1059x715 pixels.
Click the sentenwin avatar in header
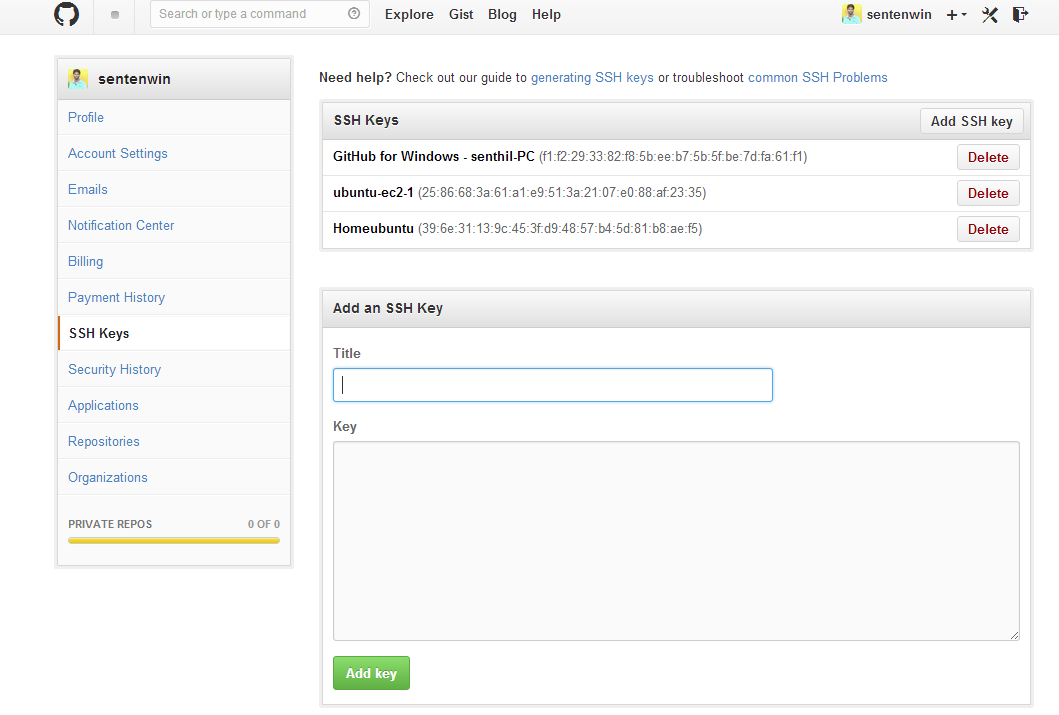click(x=851, y=14)
